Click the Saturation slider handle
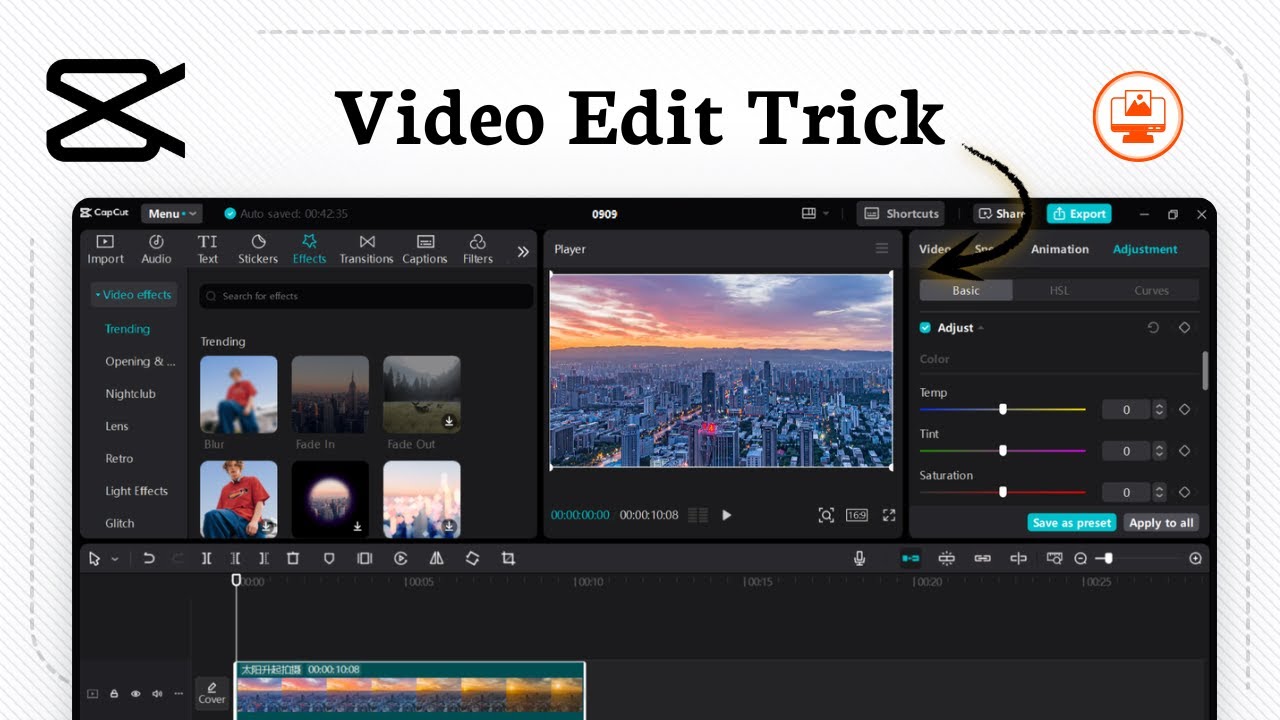Viewport: 1280px width, 720px height. (x=1003, y=492)
